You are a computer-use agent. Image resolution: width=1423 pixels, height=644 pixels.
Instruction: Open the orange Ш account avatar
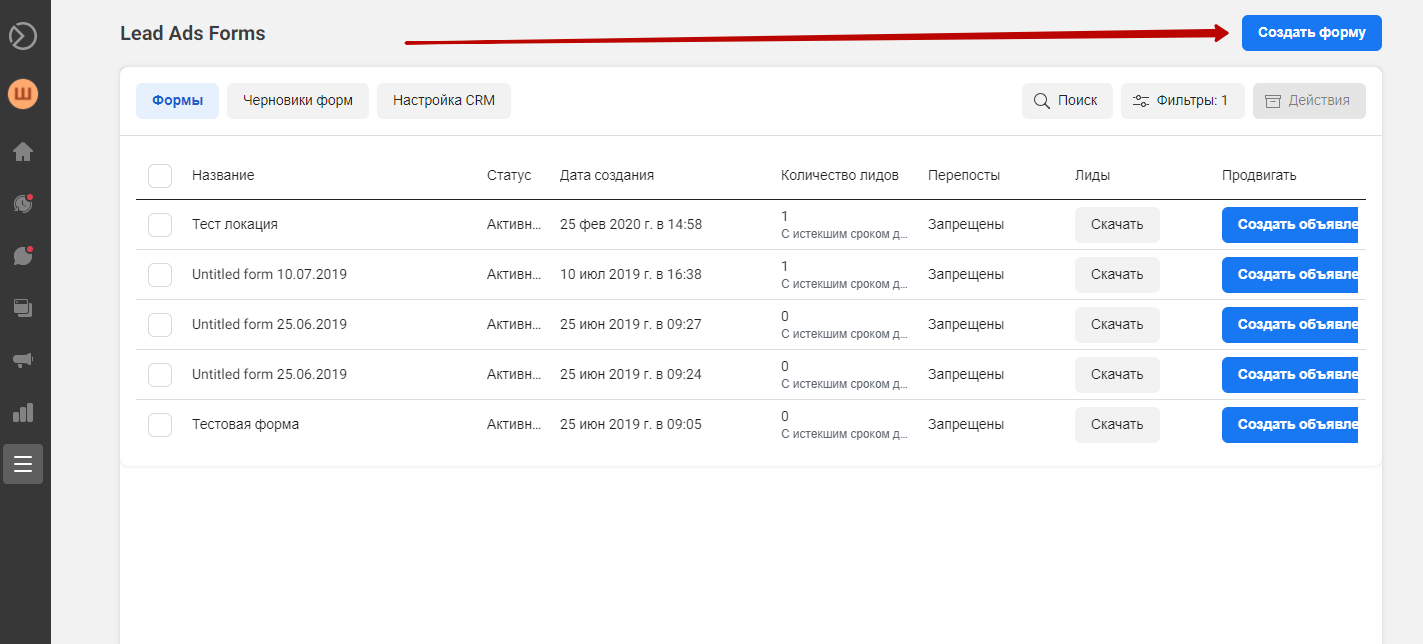[23, 95]
